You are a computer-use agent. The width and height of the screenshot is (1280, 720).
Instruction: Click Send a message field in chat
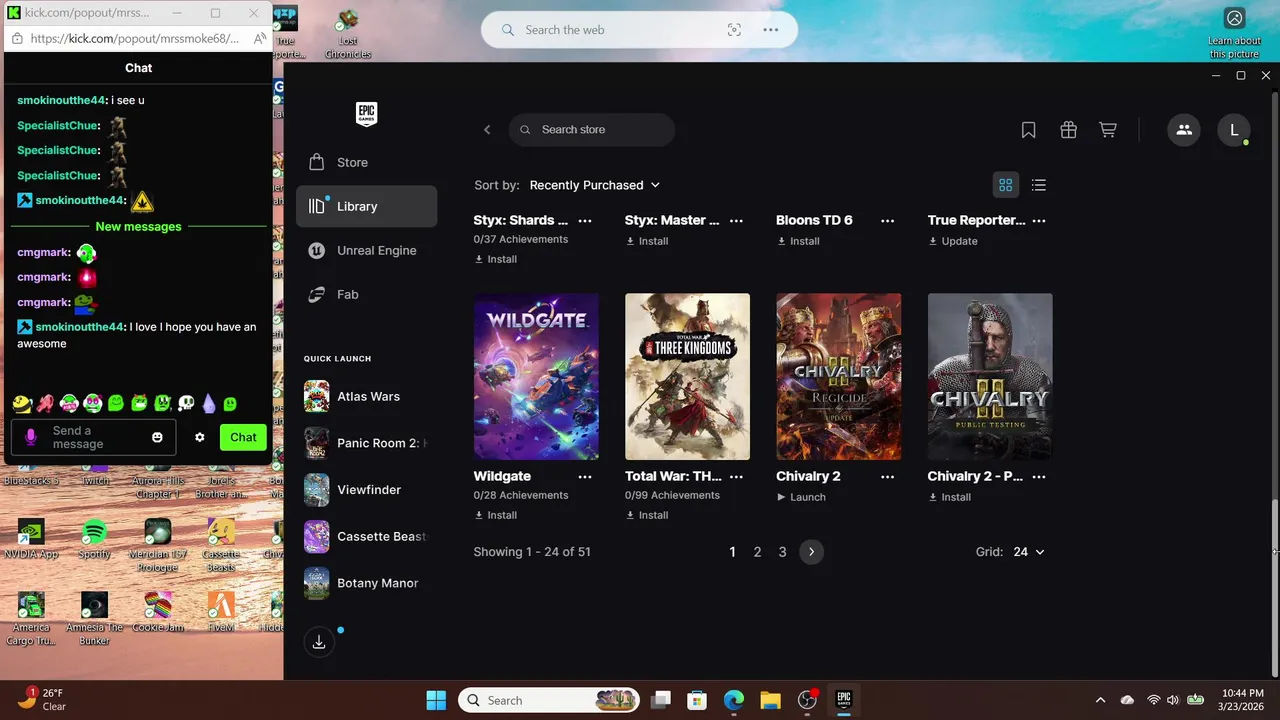(x=92, y=437)
